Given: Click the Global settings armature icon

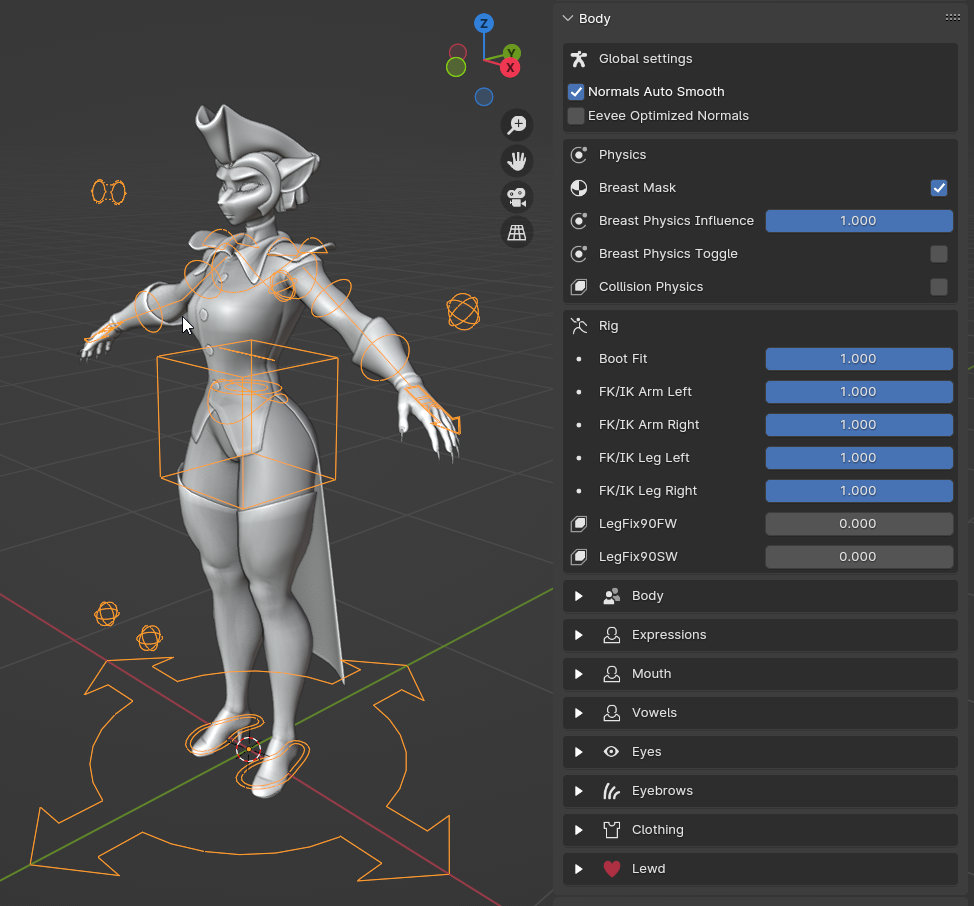Looking at the screenshot, I should (x=579, y=59).
